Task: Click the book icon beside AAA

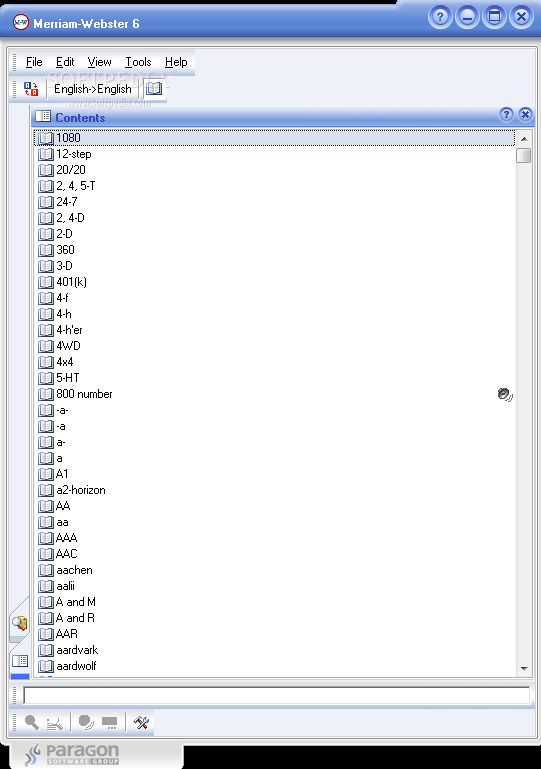Action: pos(46,538)
